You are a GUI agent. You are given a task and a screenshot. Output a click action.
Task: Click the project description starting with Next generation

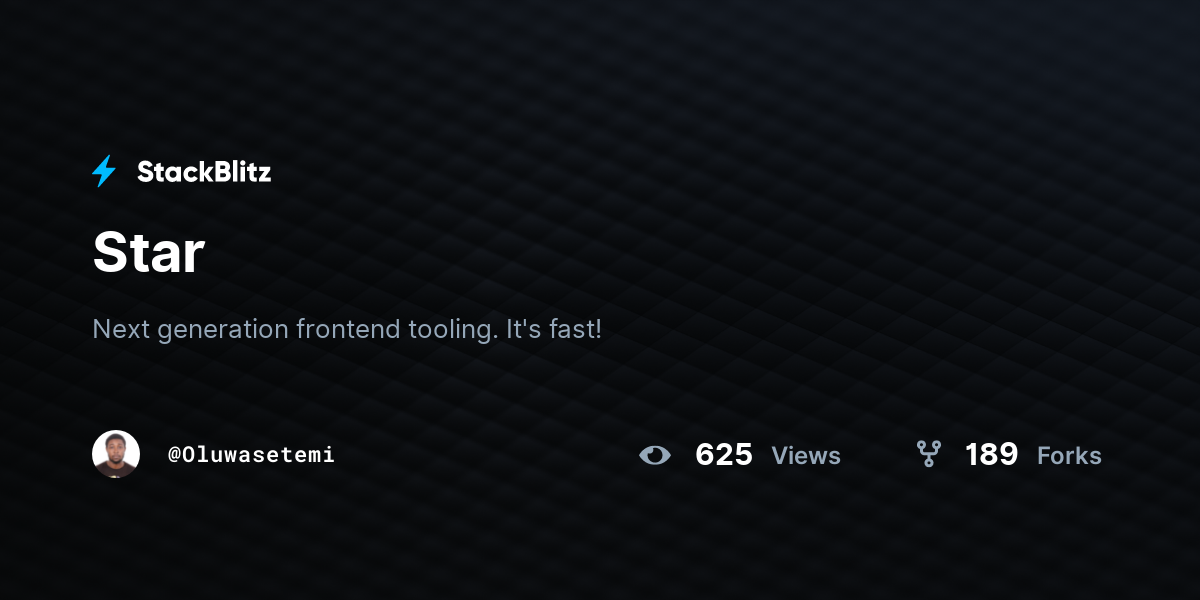click(347, 329)
